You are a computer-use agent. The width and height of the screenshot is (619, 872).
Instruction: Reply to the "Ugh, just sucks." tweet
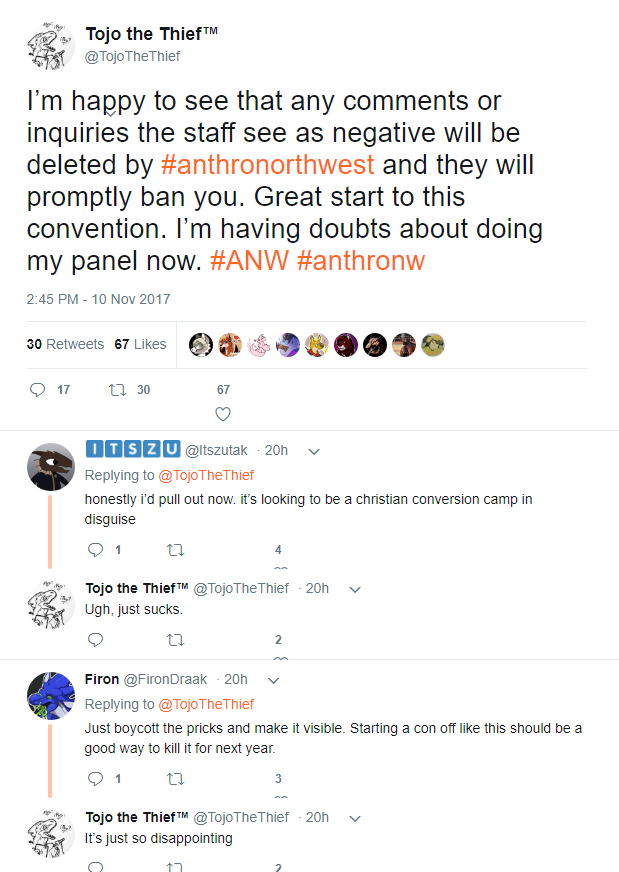(96, 639)
